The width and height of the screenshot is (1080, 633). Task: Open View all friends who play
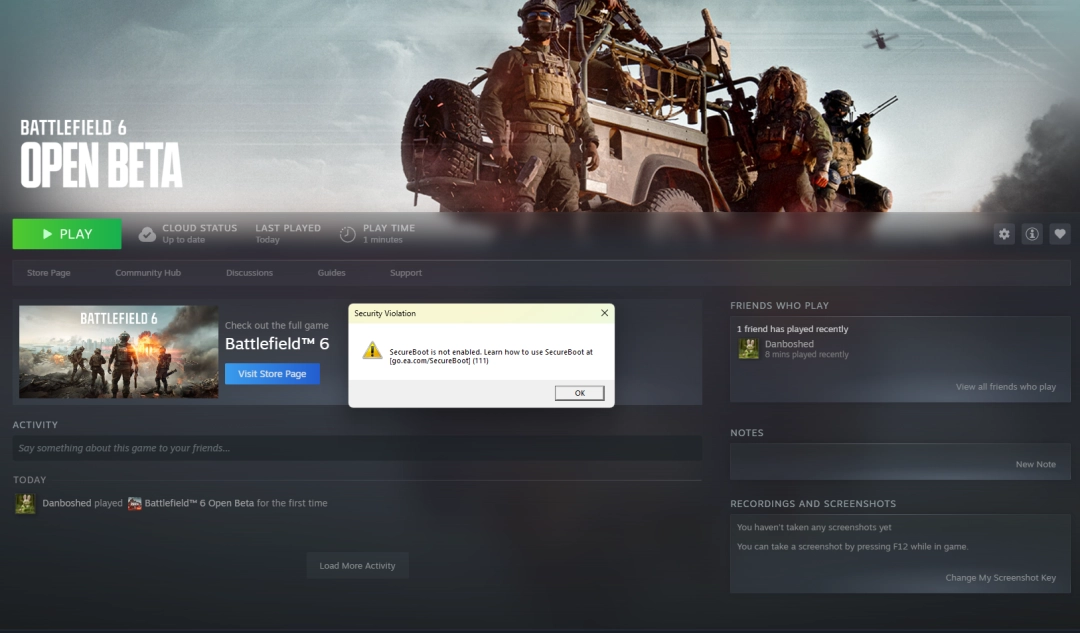[x=1005, y=387]
